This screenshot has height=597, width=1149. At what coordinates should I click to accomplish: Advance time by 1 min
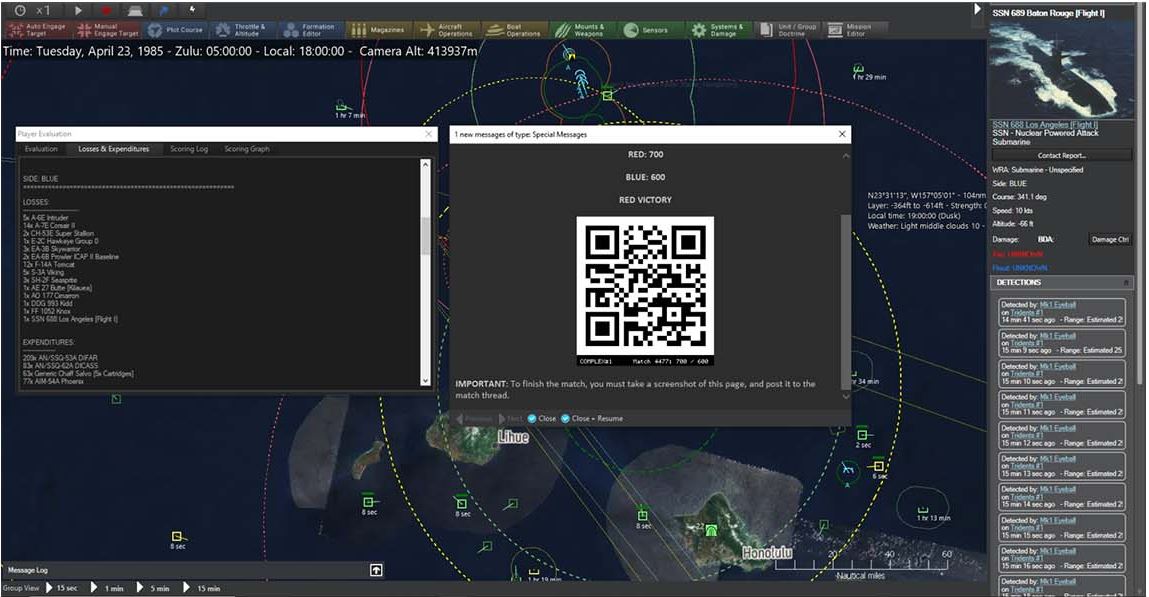[108, 588]
